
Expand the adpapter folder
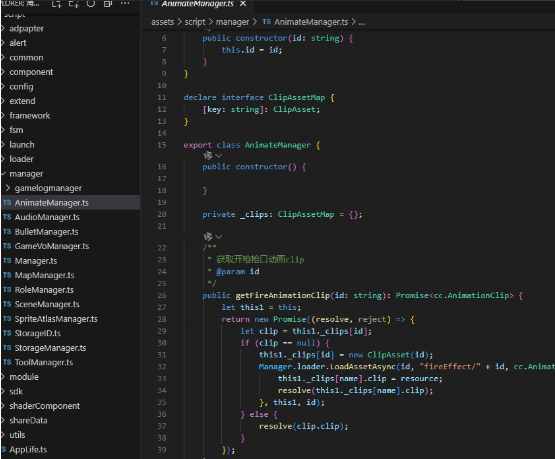(26, 29)
